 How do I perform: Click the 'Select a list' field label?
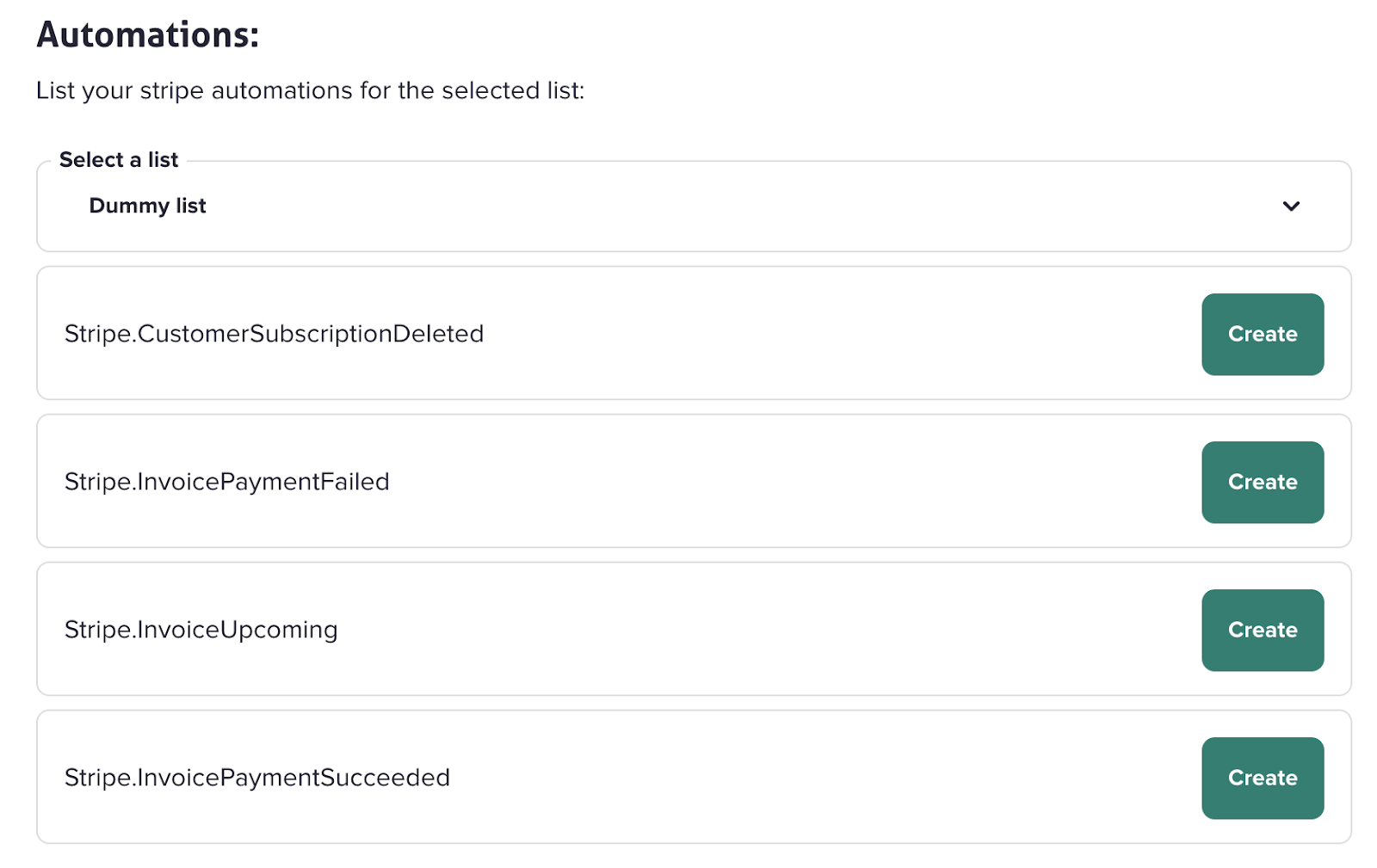[x=119, y=160]
